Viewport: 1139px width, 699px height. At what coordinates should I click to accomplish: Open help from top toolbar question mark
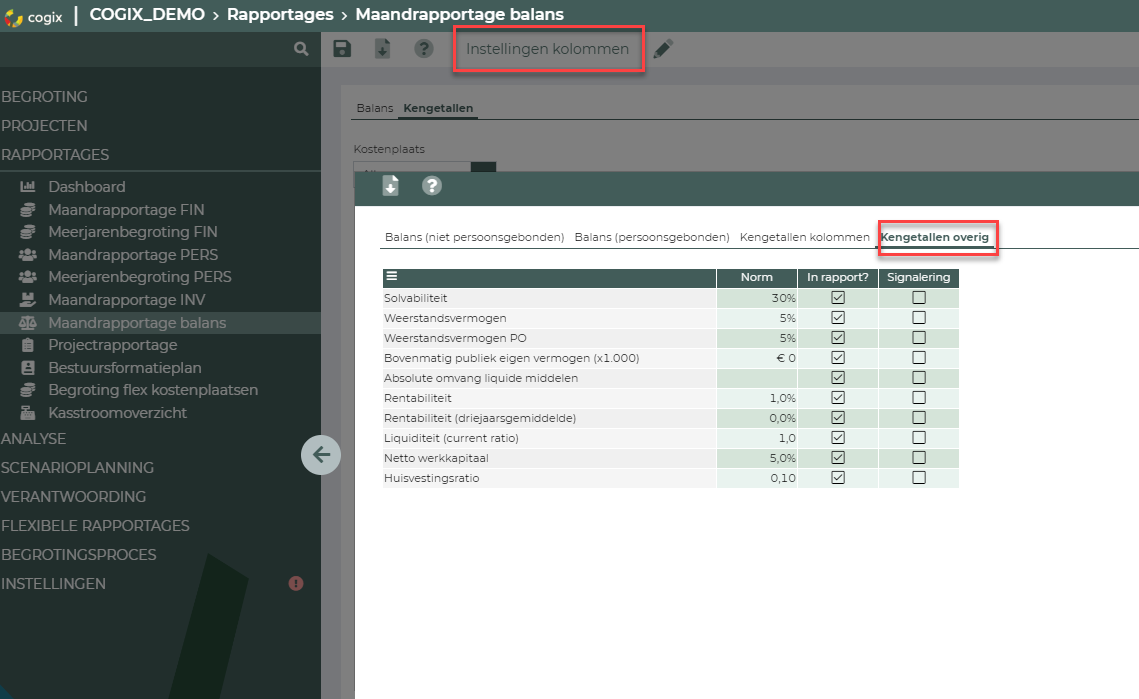pyautogui.click(x=424, y=49)
